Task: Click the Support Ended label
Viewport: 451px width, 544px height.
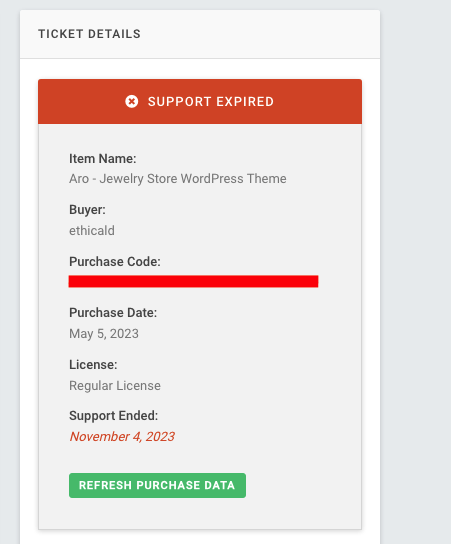Action: (113, 416)
